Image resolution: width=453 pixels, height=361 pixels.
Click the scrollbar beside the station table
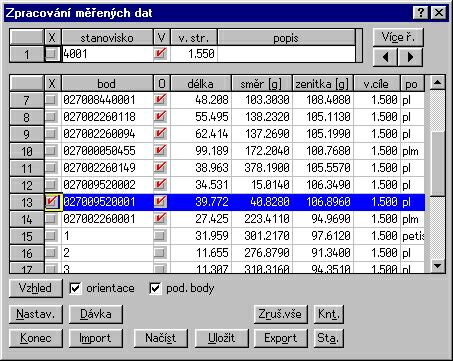tap(359, 46)
